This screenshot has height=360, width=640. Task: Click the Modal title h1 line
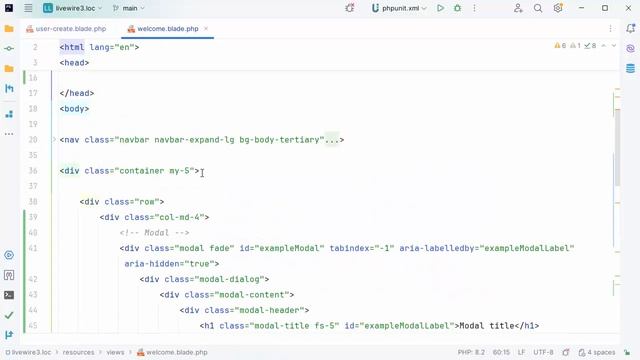(x=369, y=326)
